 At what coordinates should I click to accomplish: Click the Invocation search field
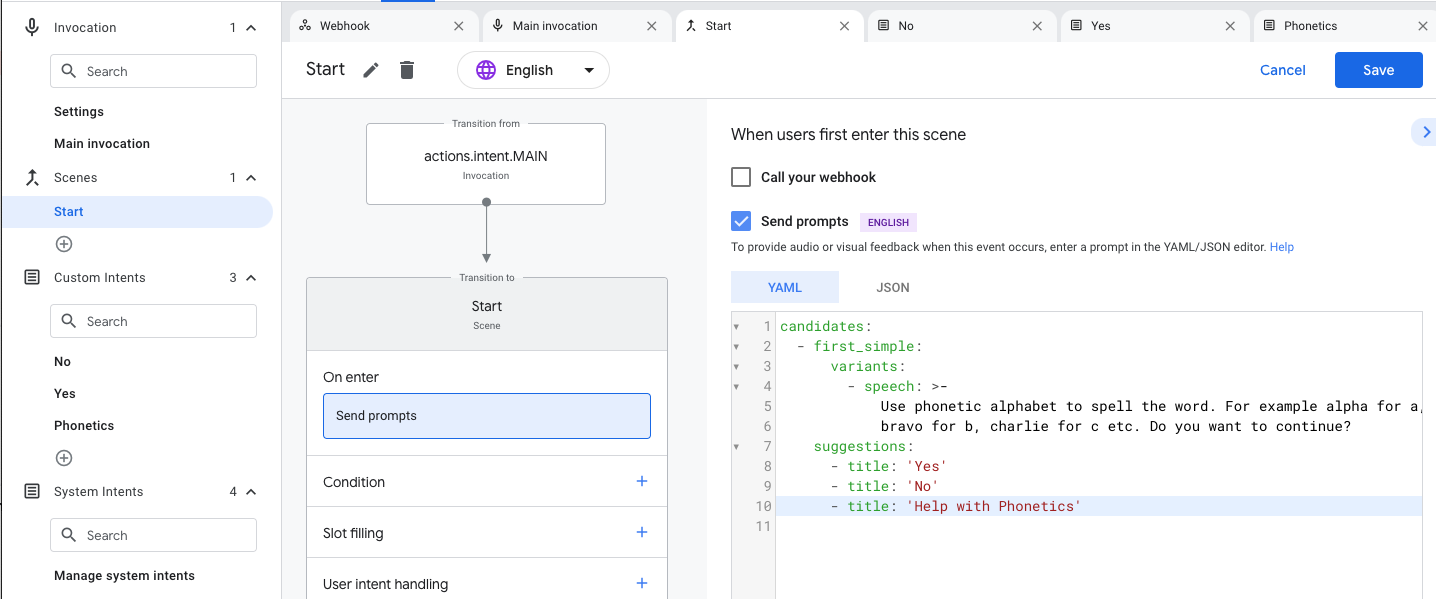point(153,72)
